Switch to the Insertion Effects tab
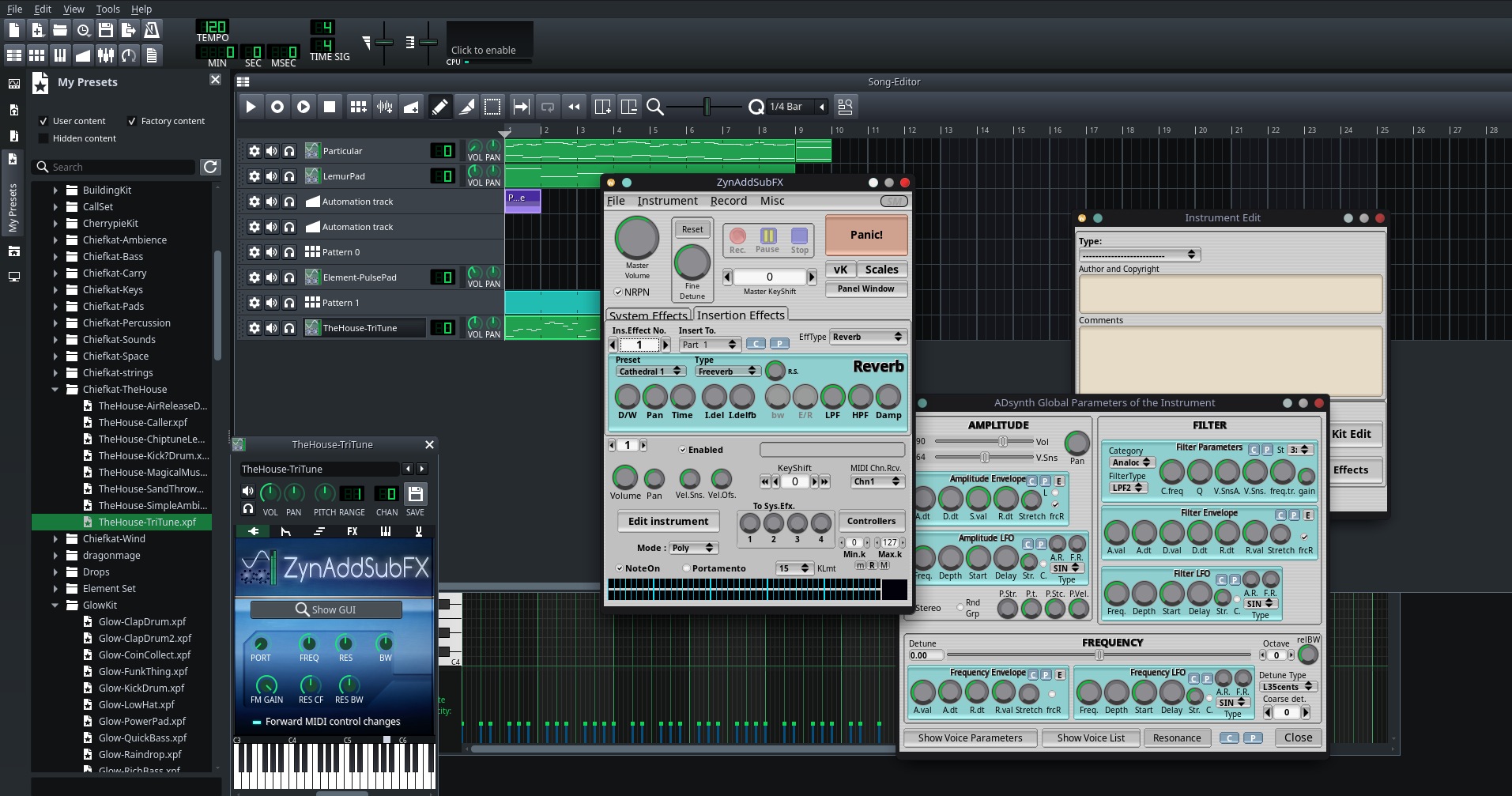1512x796 pixels. pos(741,315)
